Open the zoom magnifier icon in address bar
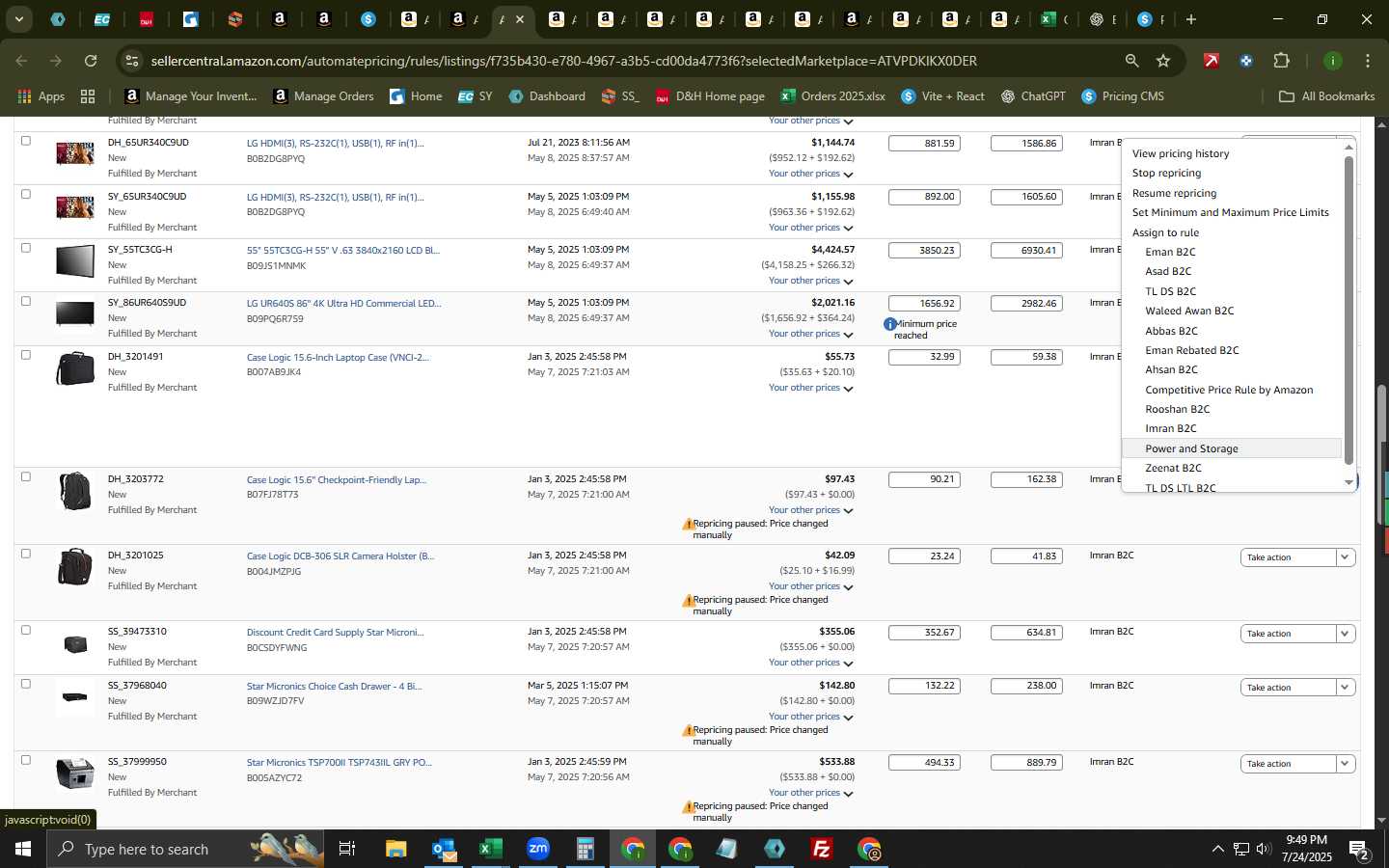This screenshot has height=868, width=1389. [1131, 61]
